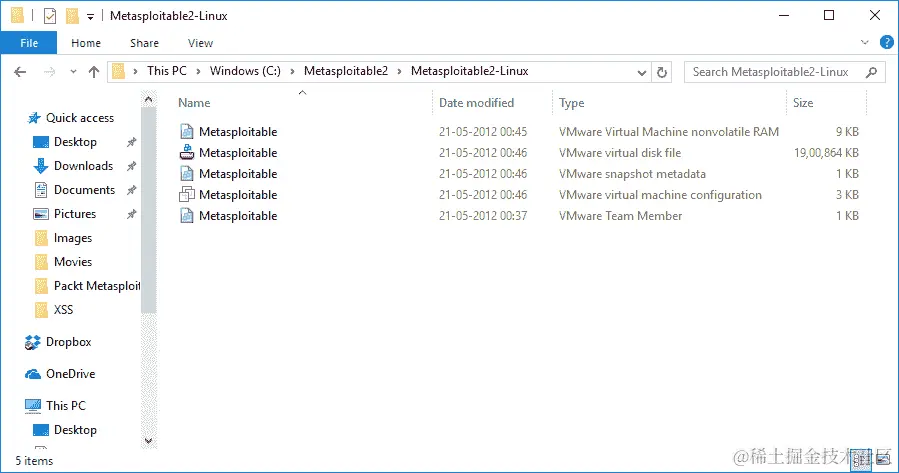Switch to details view icon in status bar

coord(862,460)
